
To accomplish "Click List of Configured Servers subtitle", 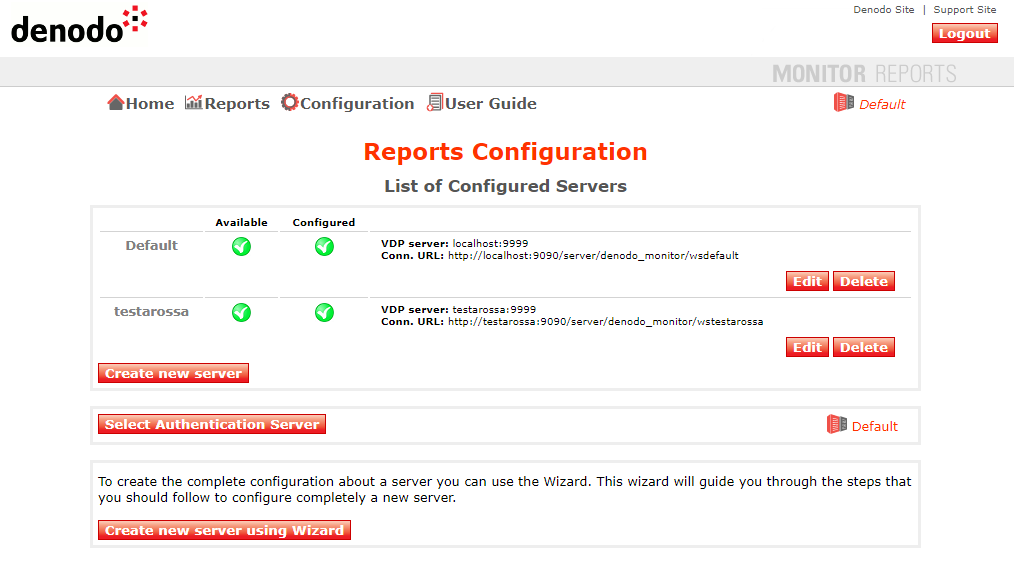I will click(x=505, y=186).
